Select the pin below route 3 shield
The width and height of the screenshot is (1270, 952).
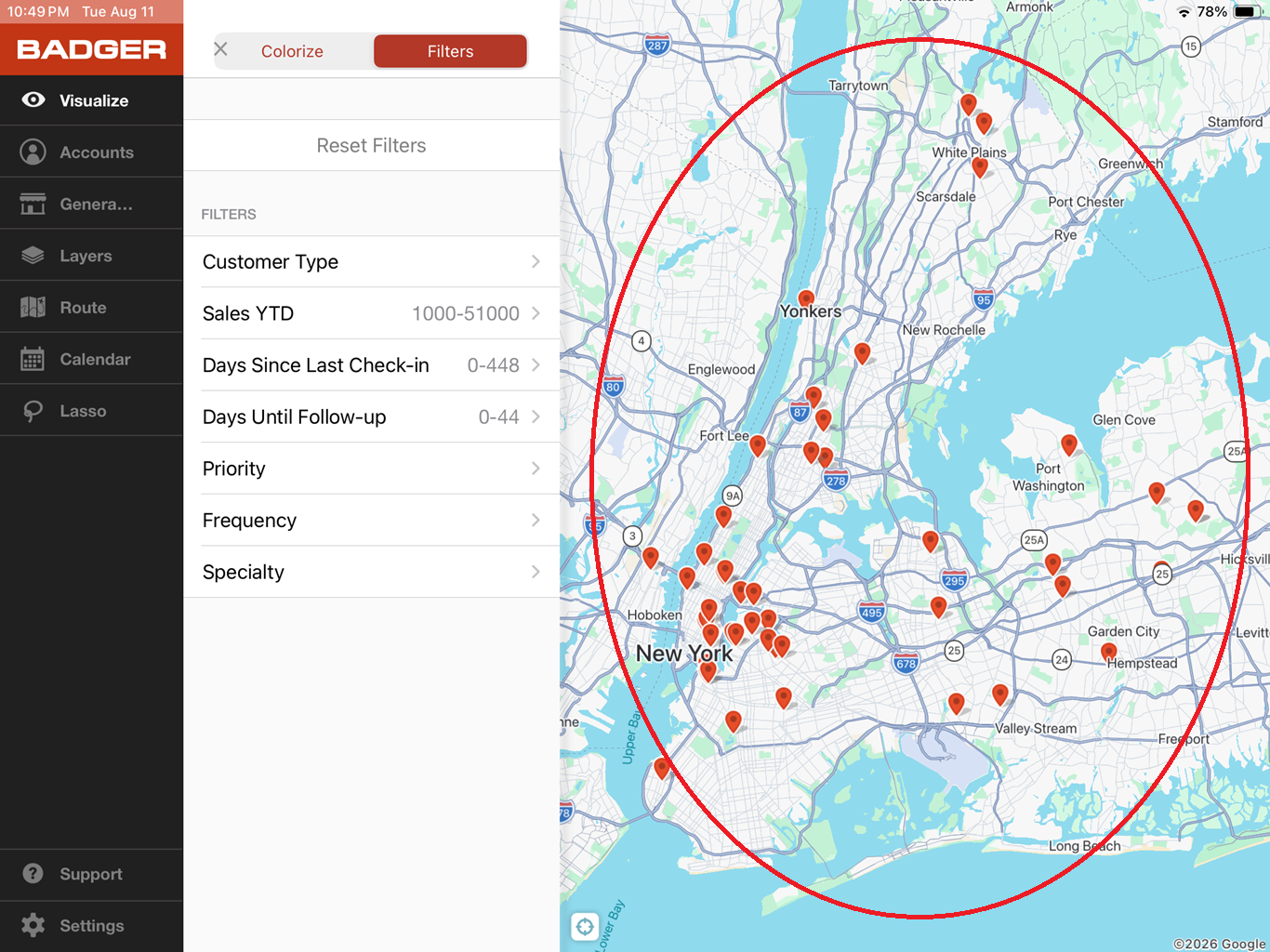[x=651, y=558]
